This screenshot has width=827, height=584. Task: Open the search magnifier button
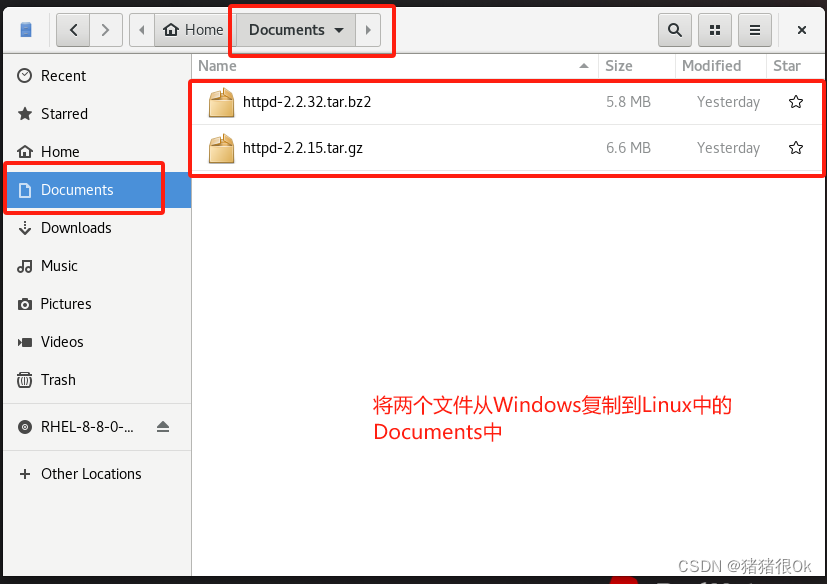pyautogui.click(x=675, y=30)
